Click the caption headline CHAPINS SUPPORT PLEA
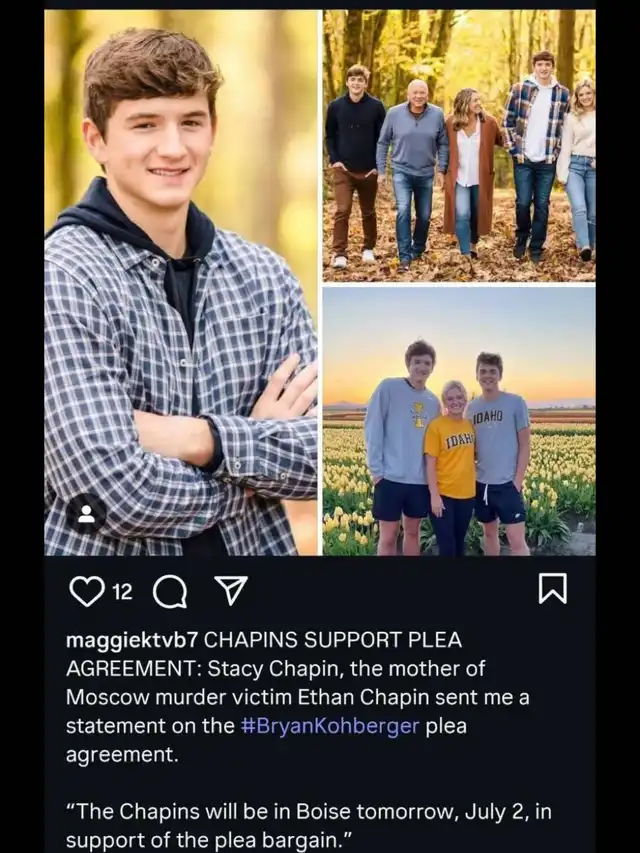This screenshot has height=853, width=640. pyautogui.click(x=333, y=640)
